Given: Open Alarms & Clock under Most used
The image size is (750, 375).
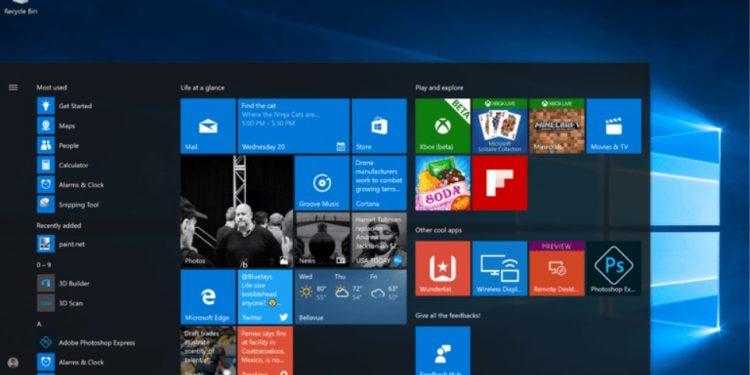Looking at the screenshot, I should (x=70, y=185).
